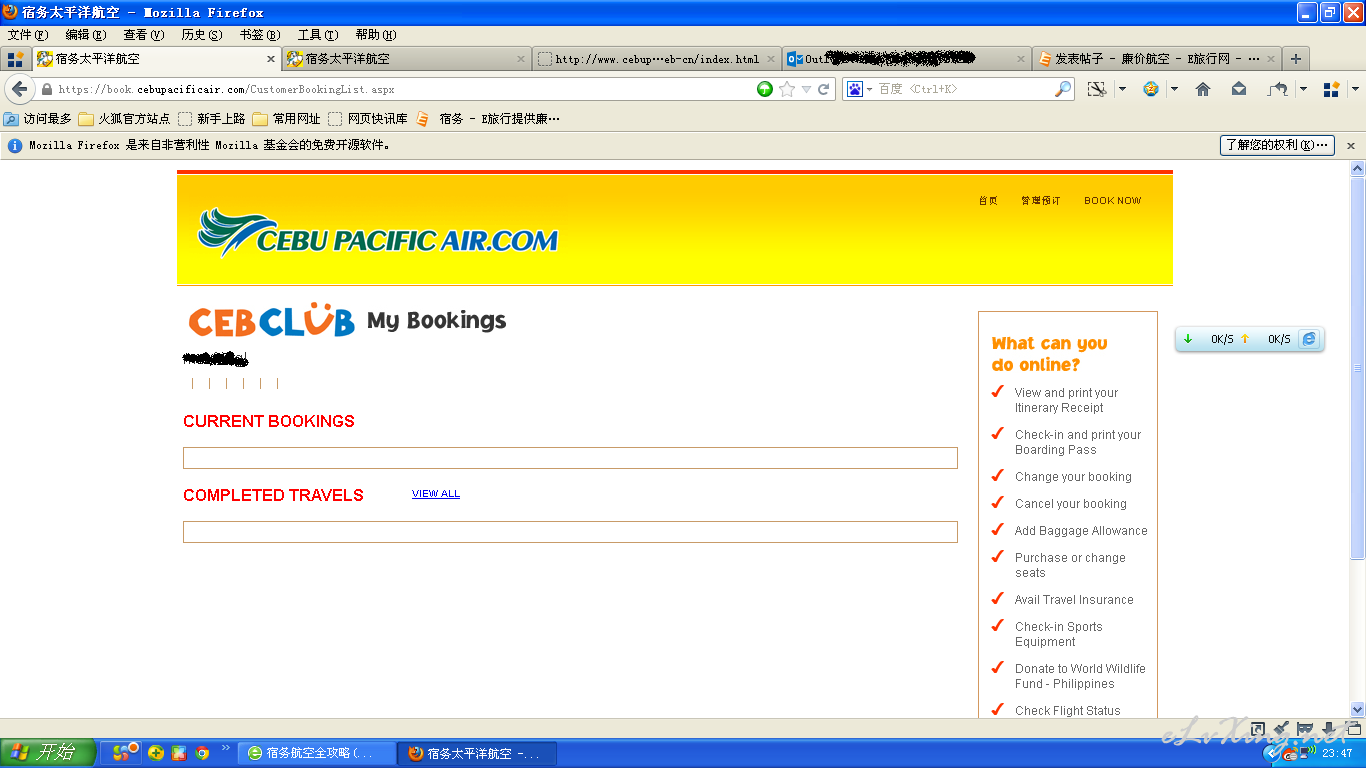
Task: Switch to 发表帖子 廉价航空 tab
Action: (1157, 59)
